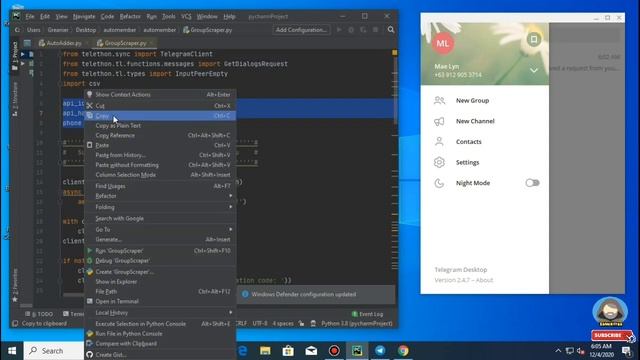Open the Favorites tool window sidebar tab

pyautogui.click(x=15, y=285)
